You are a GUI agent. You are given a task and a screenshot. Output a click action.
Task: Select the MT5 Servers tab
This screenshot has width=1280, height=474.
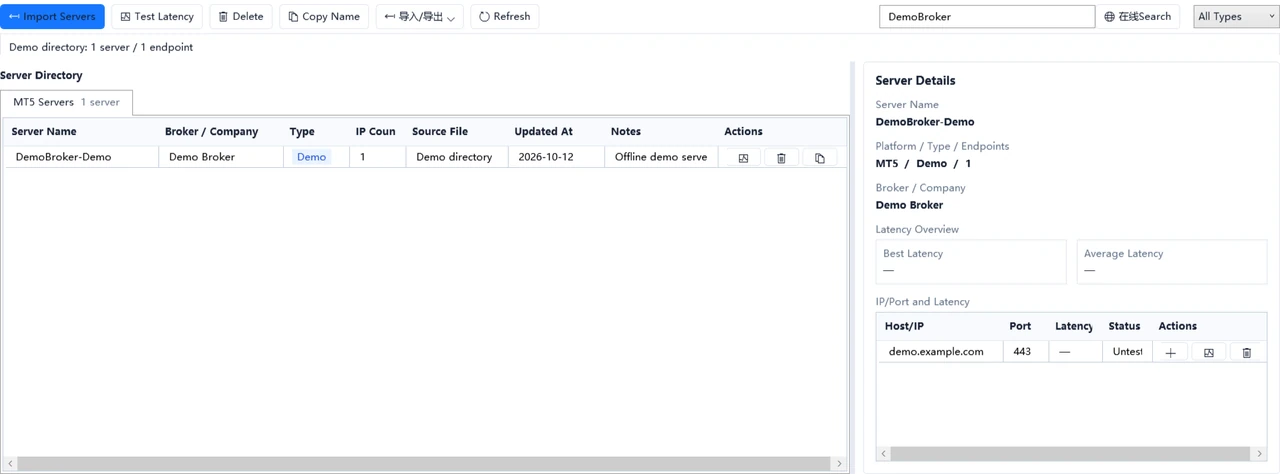[x=66, y=102]
